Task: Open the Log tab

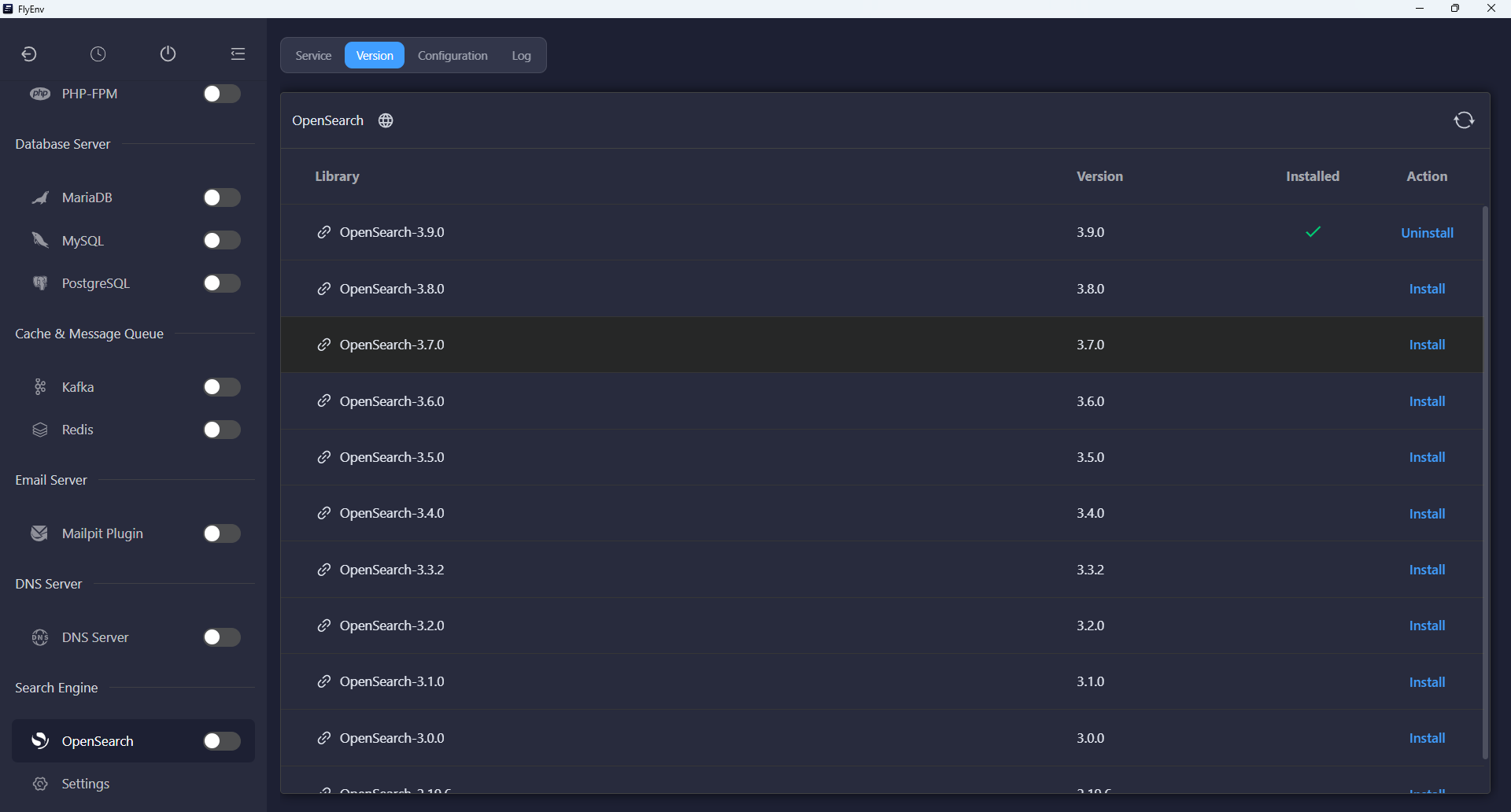Action: coord(521,55)
